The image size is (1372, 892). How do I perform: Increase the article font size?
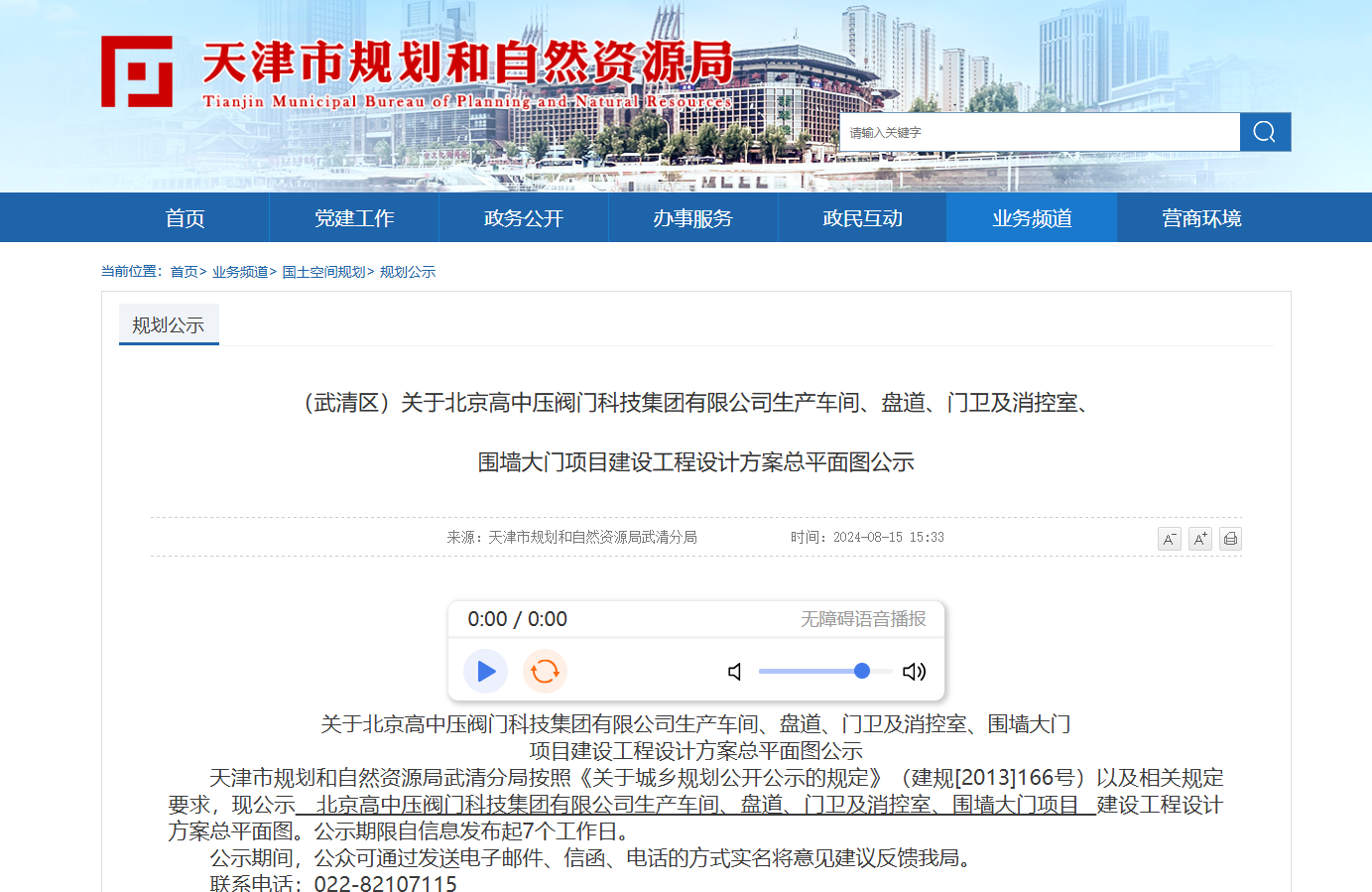pyautogui.click(x=1199, y=538)
